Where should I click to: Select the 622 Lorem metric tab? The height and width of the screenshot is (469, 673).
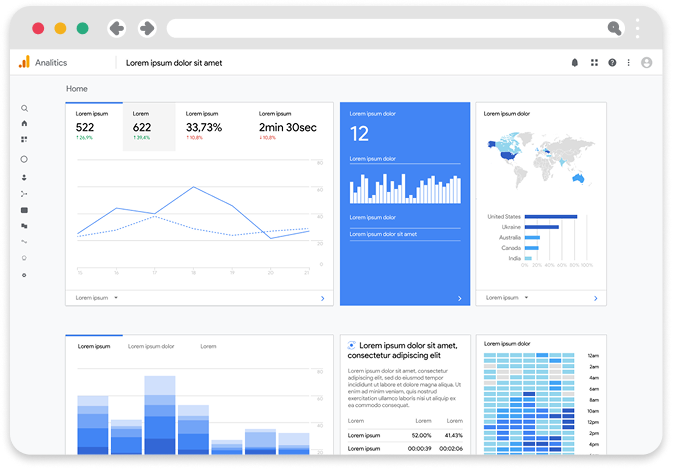(149, 126)
